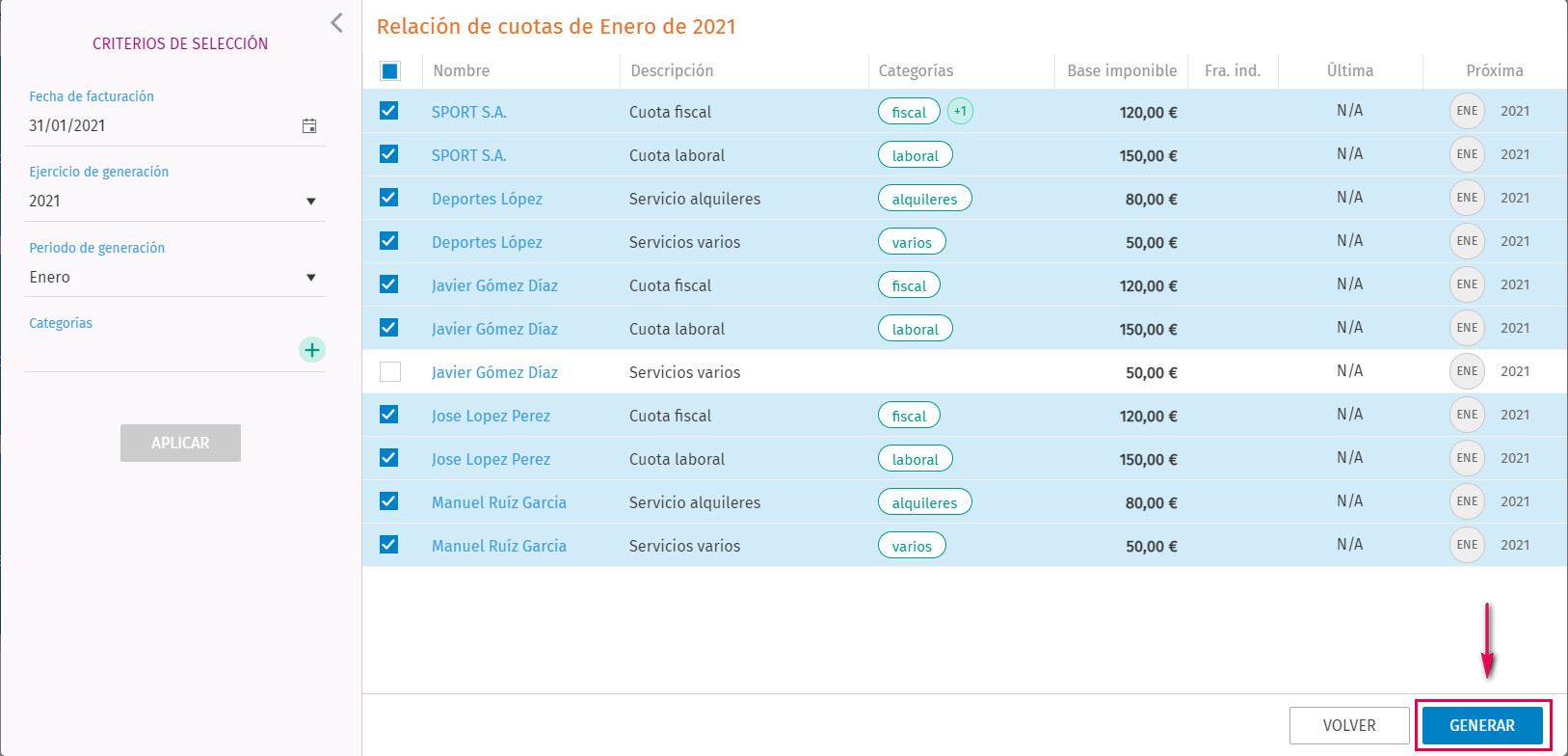The height and width of the screenshot is (756, 1568).
Task: Click alquileres tag in Deportes López row
Action: click(925, 199)
